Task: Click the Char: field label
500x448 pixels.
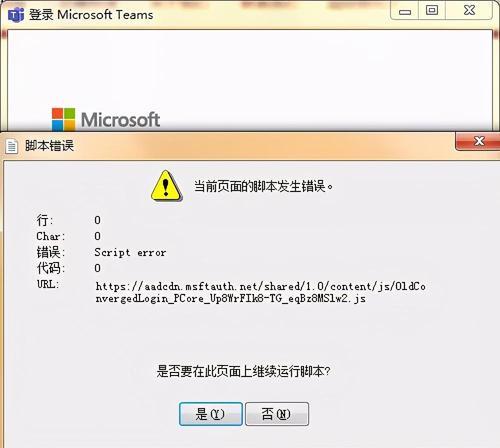Action: tap(51, 236)
